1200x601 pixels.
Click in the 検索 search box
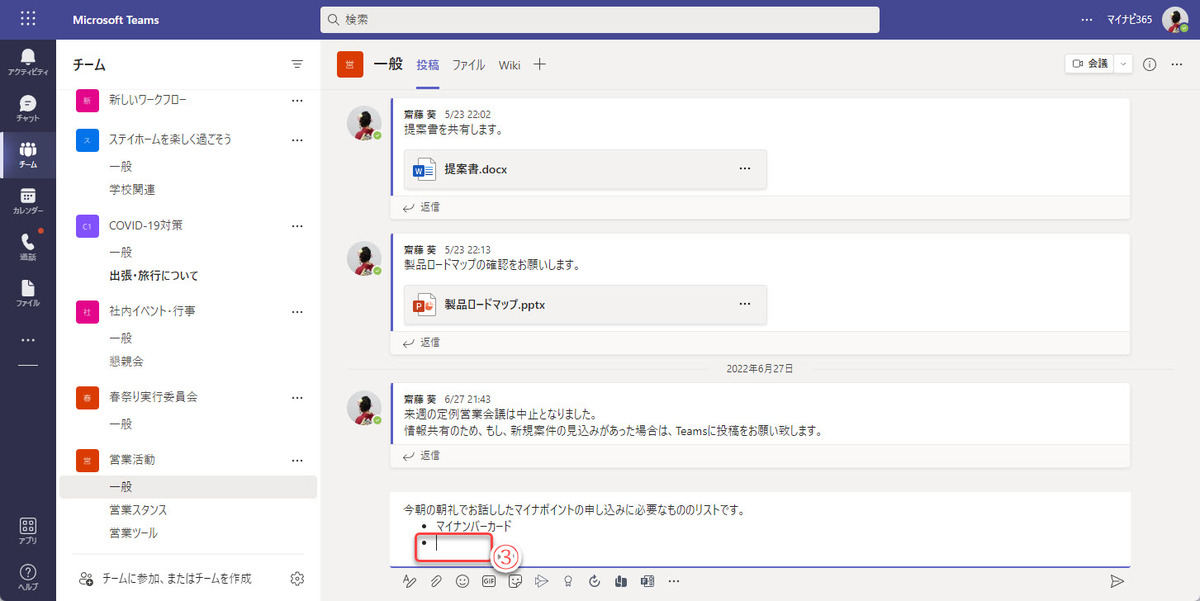click(x=600, y=20)
